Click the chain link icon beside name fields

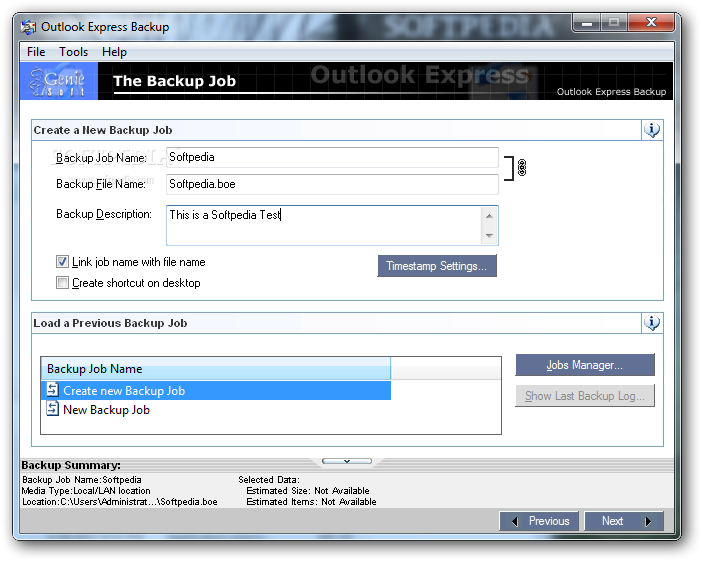522,167
